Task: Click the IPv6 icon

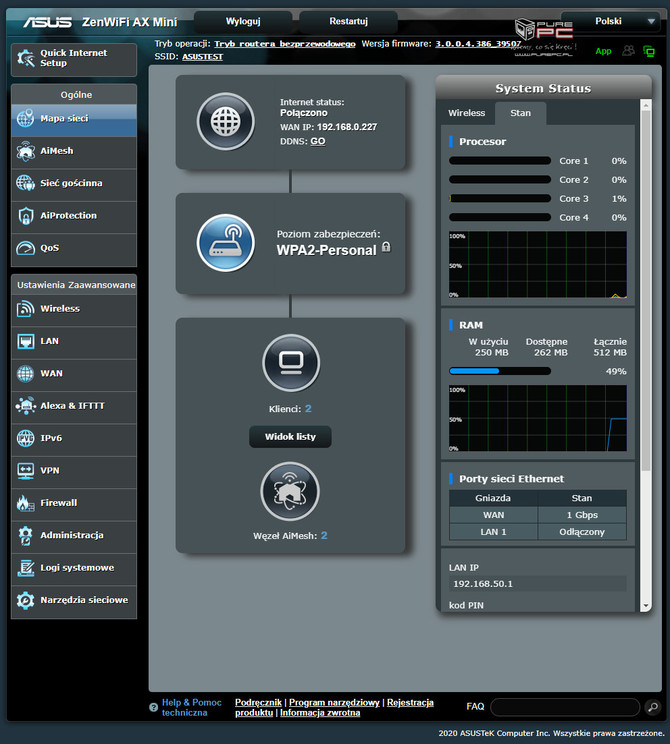Action: click(x=26, y=438)
